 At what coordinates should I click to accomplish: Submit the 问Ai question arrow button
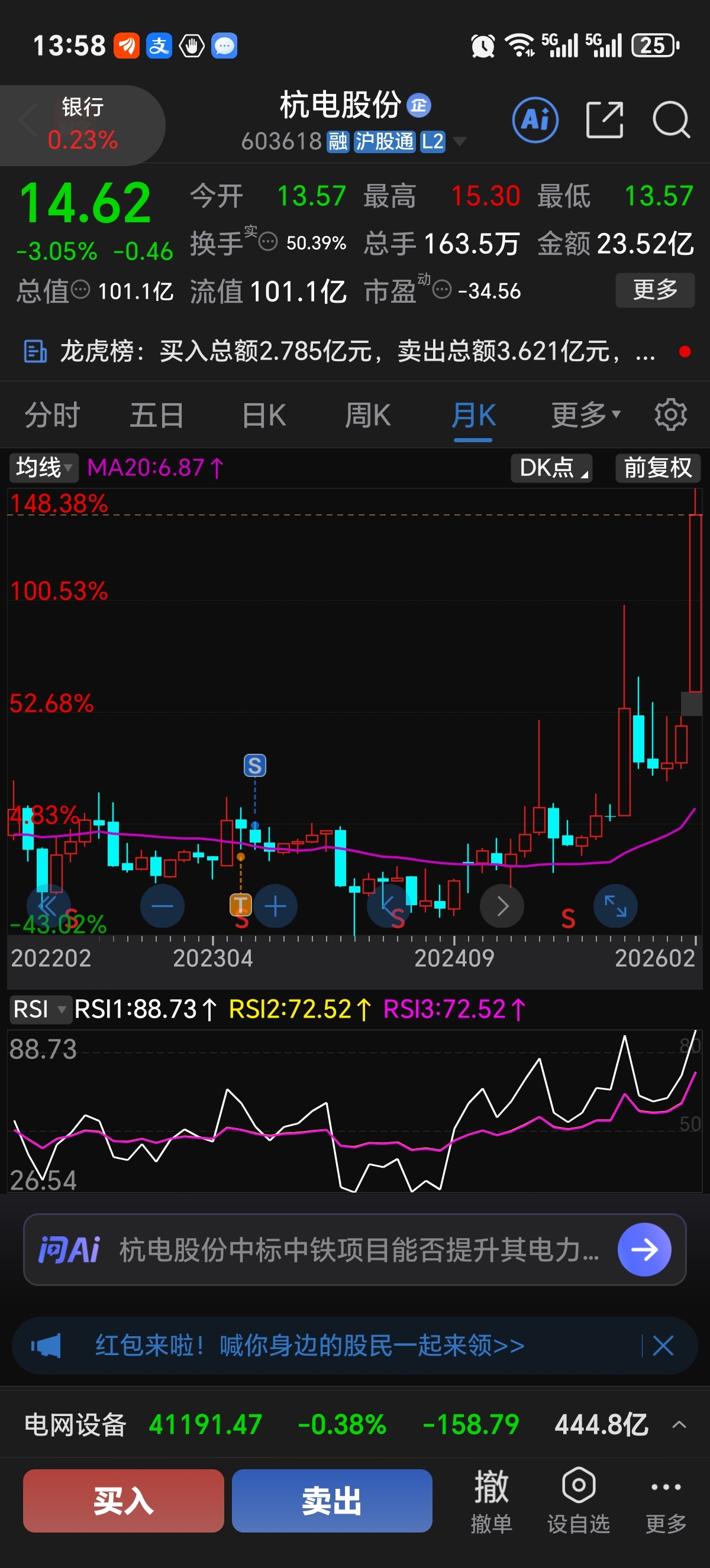[644, 1250]
